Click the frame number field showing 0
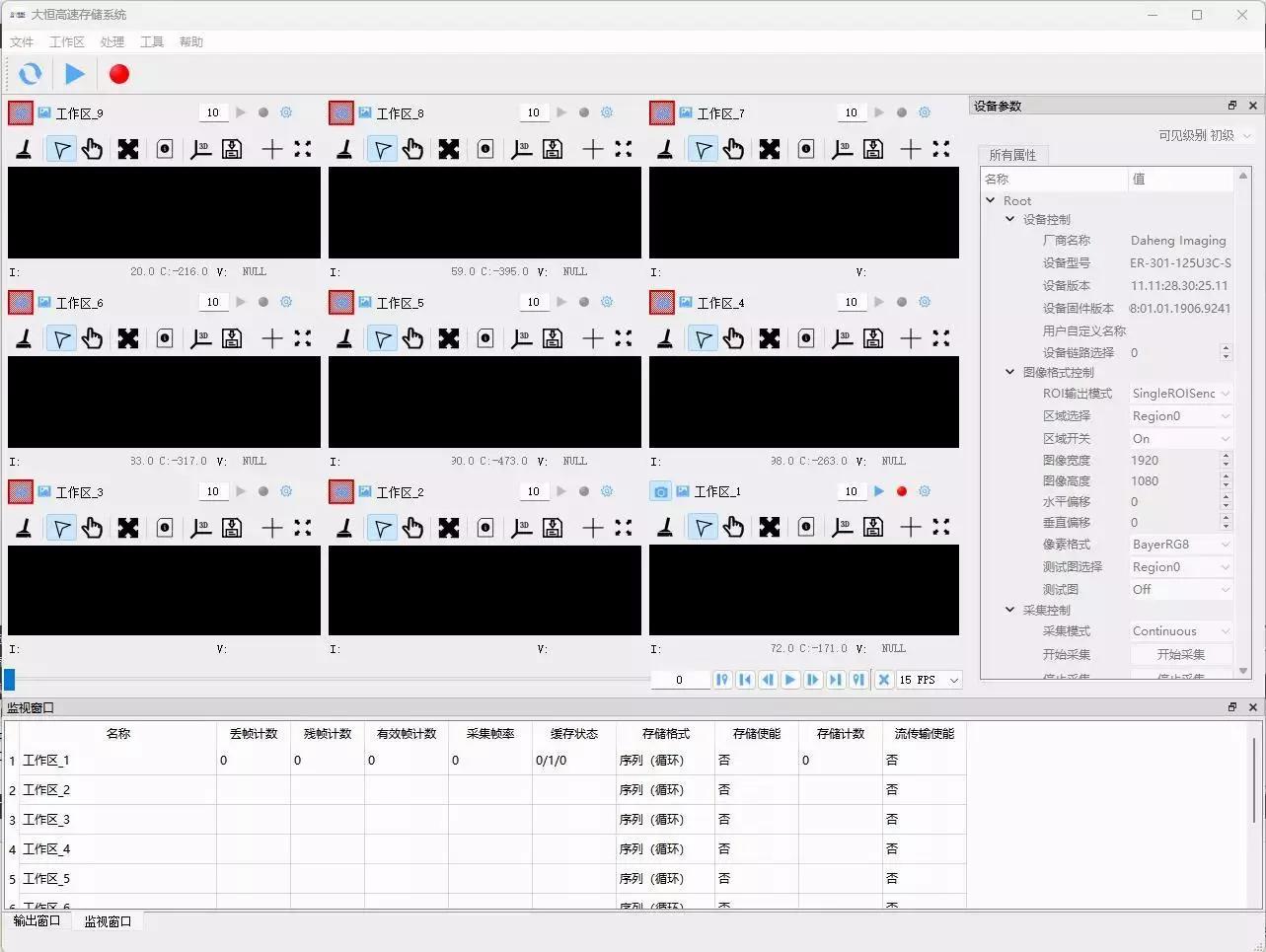 680,680
